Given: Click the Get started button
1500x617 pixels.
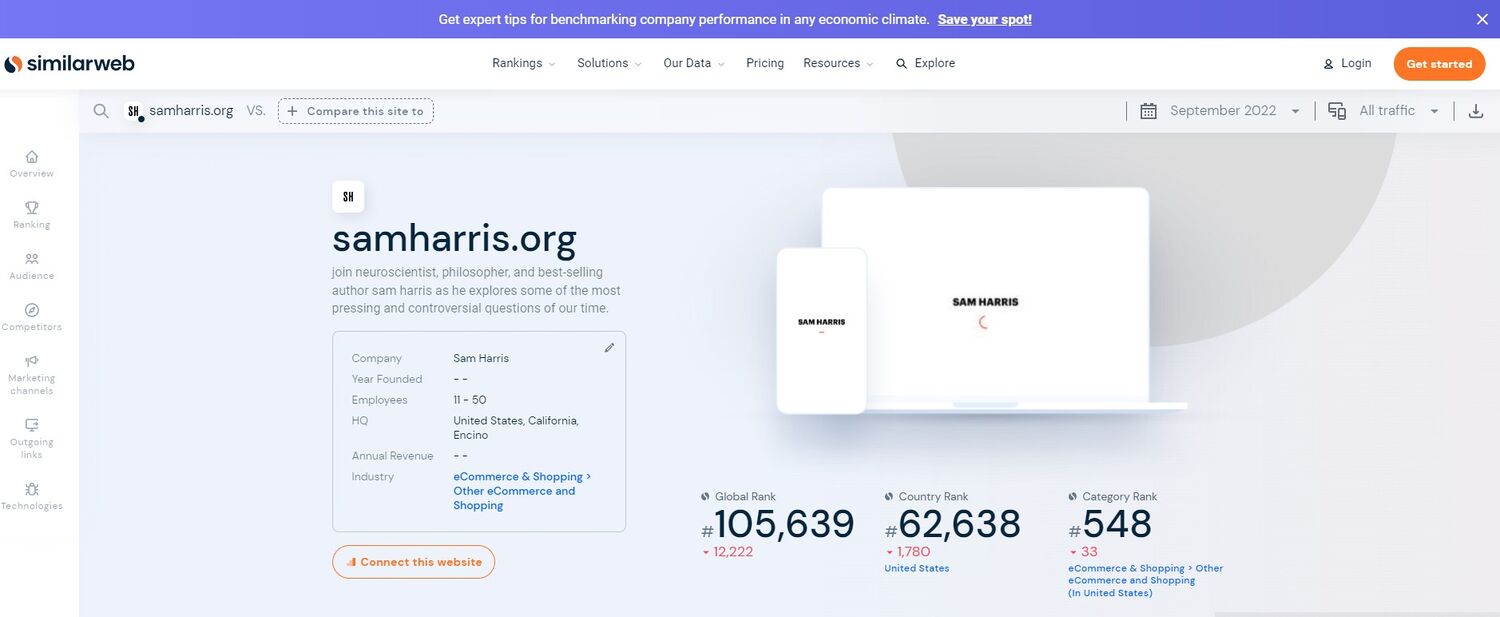Looking at the screenshot, I should pos(1438,64).
